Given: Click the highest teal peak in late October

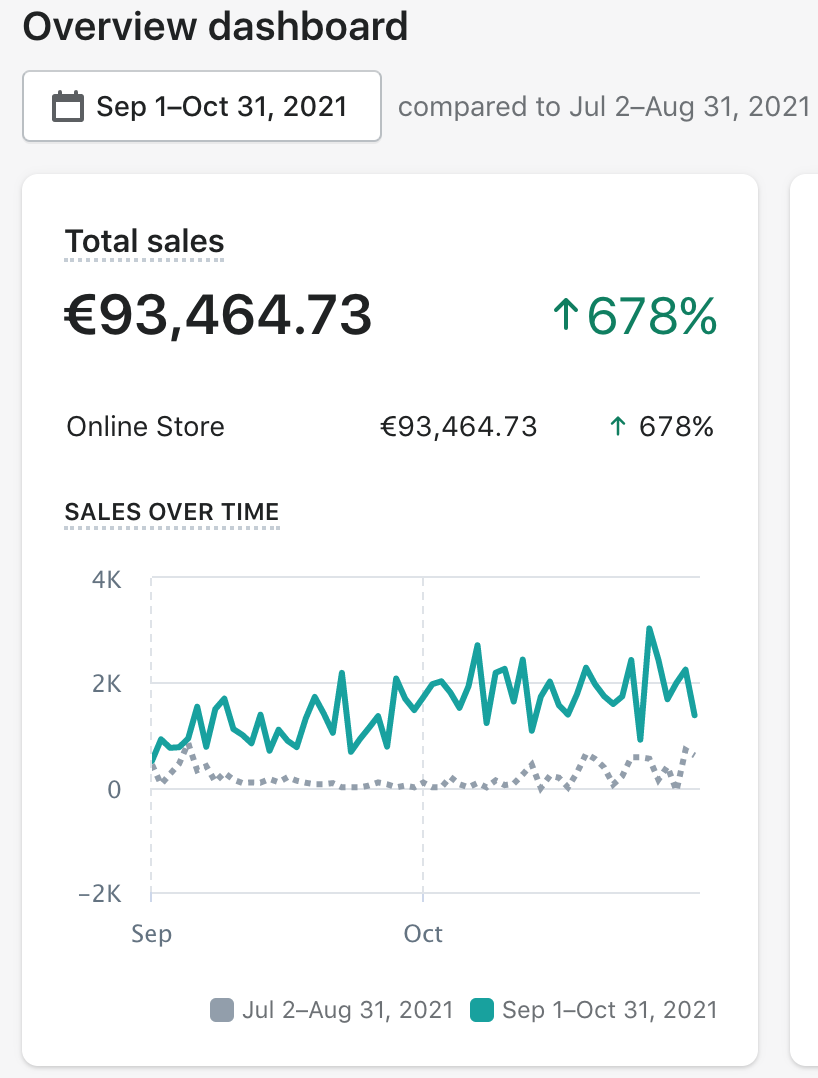Looking at the screenshot, I should 649,629.
